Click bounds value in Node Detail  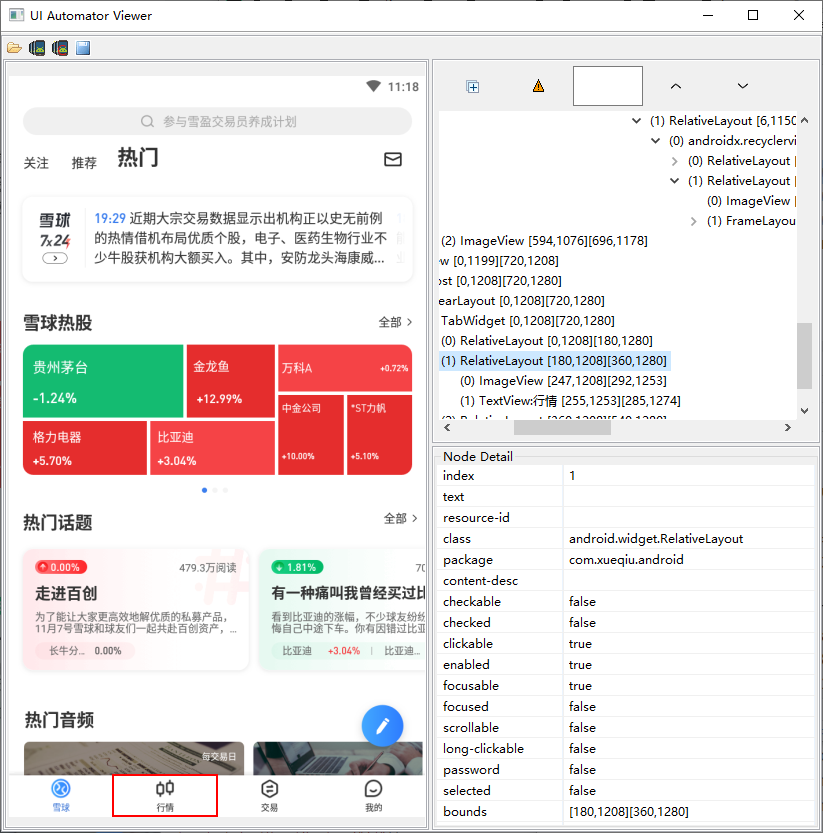tap(629, 812)
